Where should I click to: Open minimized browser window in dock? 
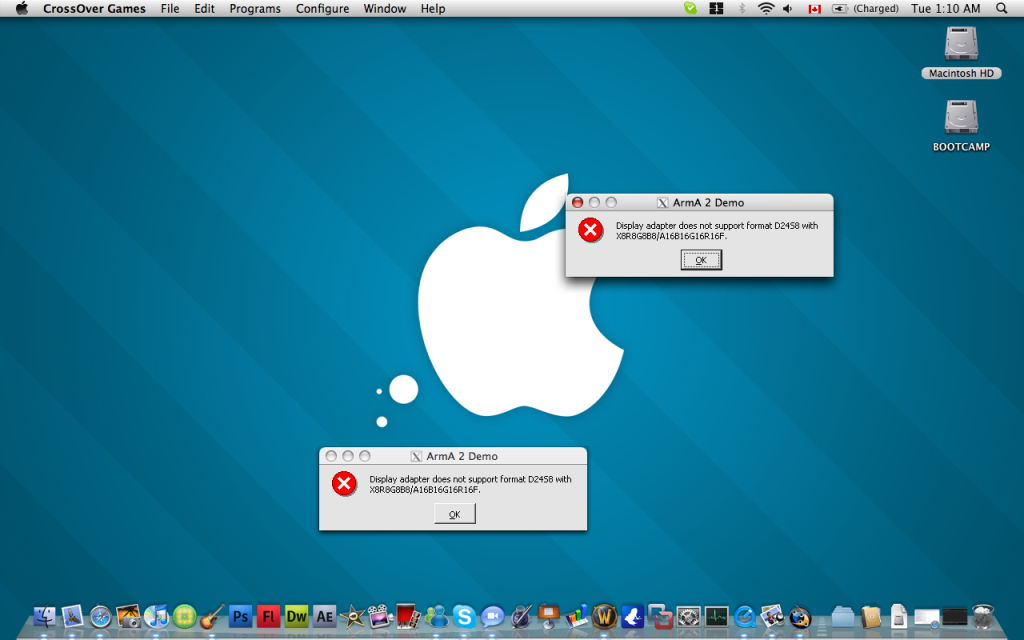[927, 617]
